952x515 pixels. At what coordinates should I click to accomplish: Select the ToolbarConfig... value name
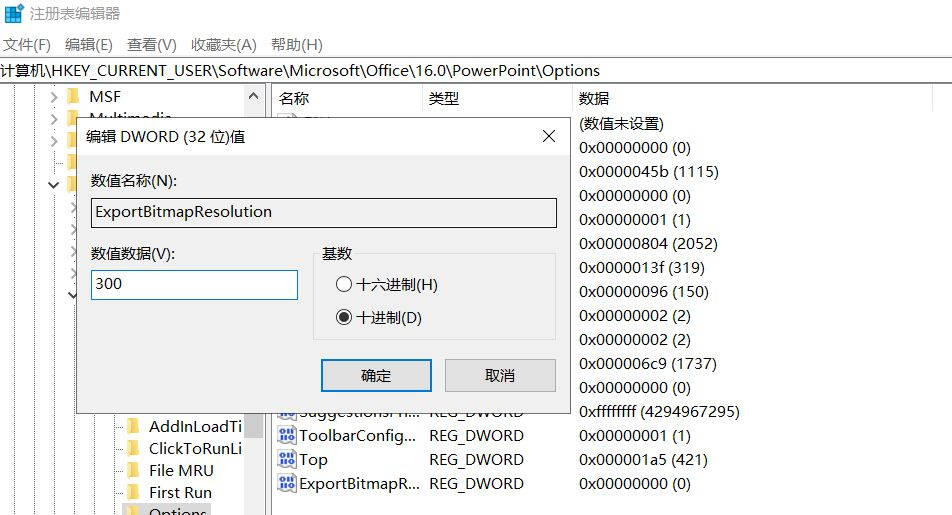click(358, 436)
